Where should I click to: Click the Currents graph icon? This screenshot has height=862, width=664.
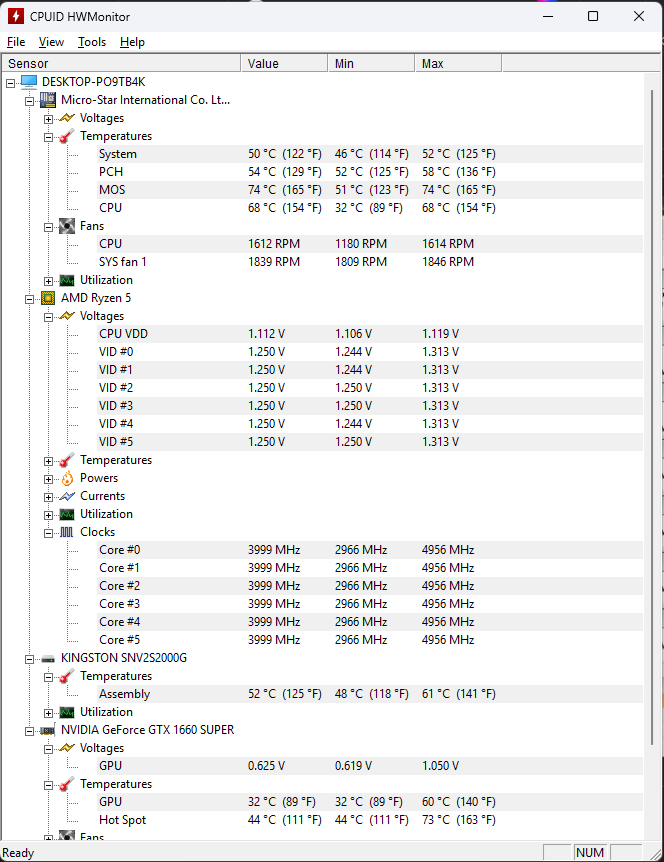pos(67,496)
